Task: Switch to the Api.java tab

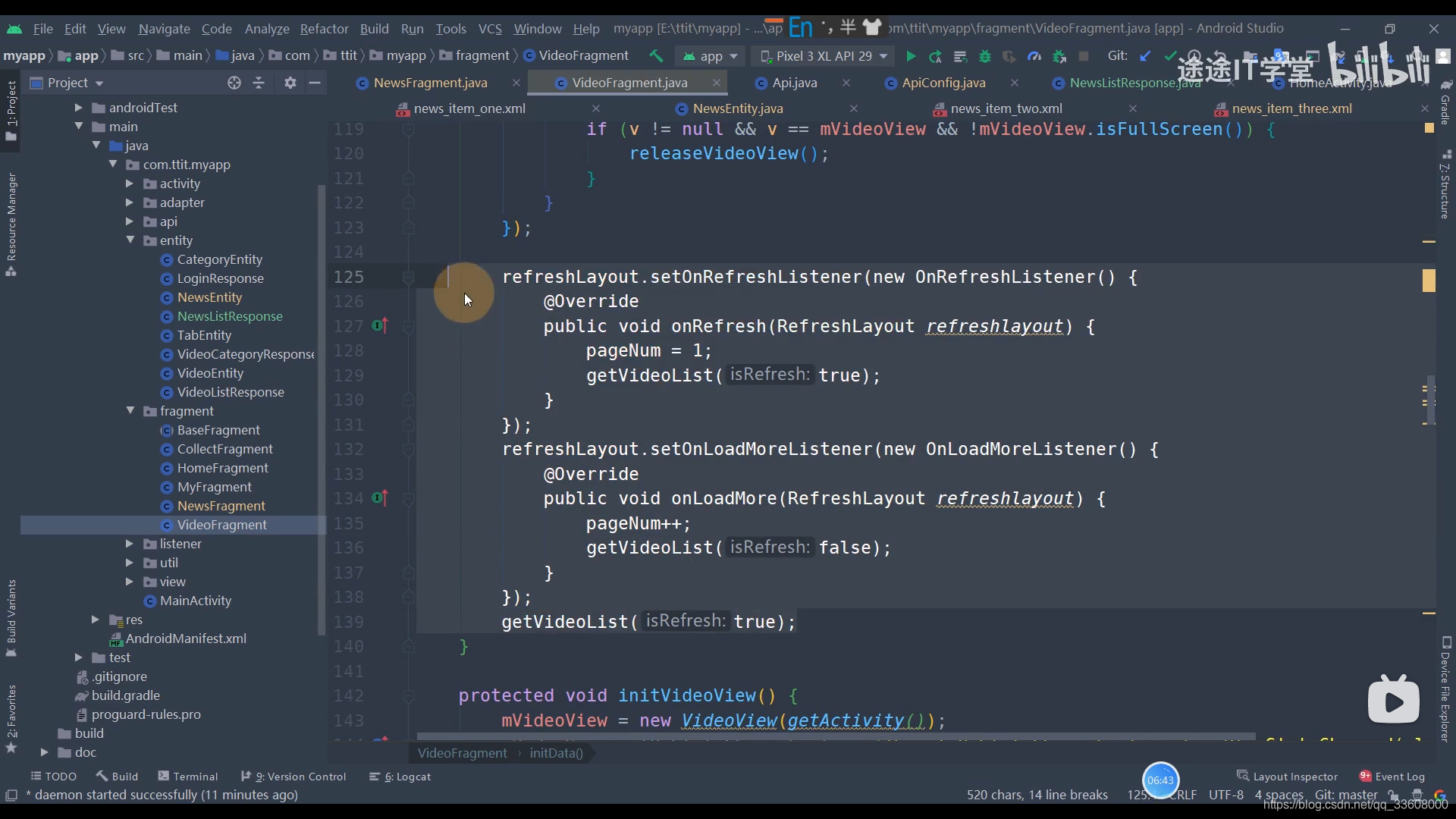Action: pyautogui.click(x=794, y=83)
